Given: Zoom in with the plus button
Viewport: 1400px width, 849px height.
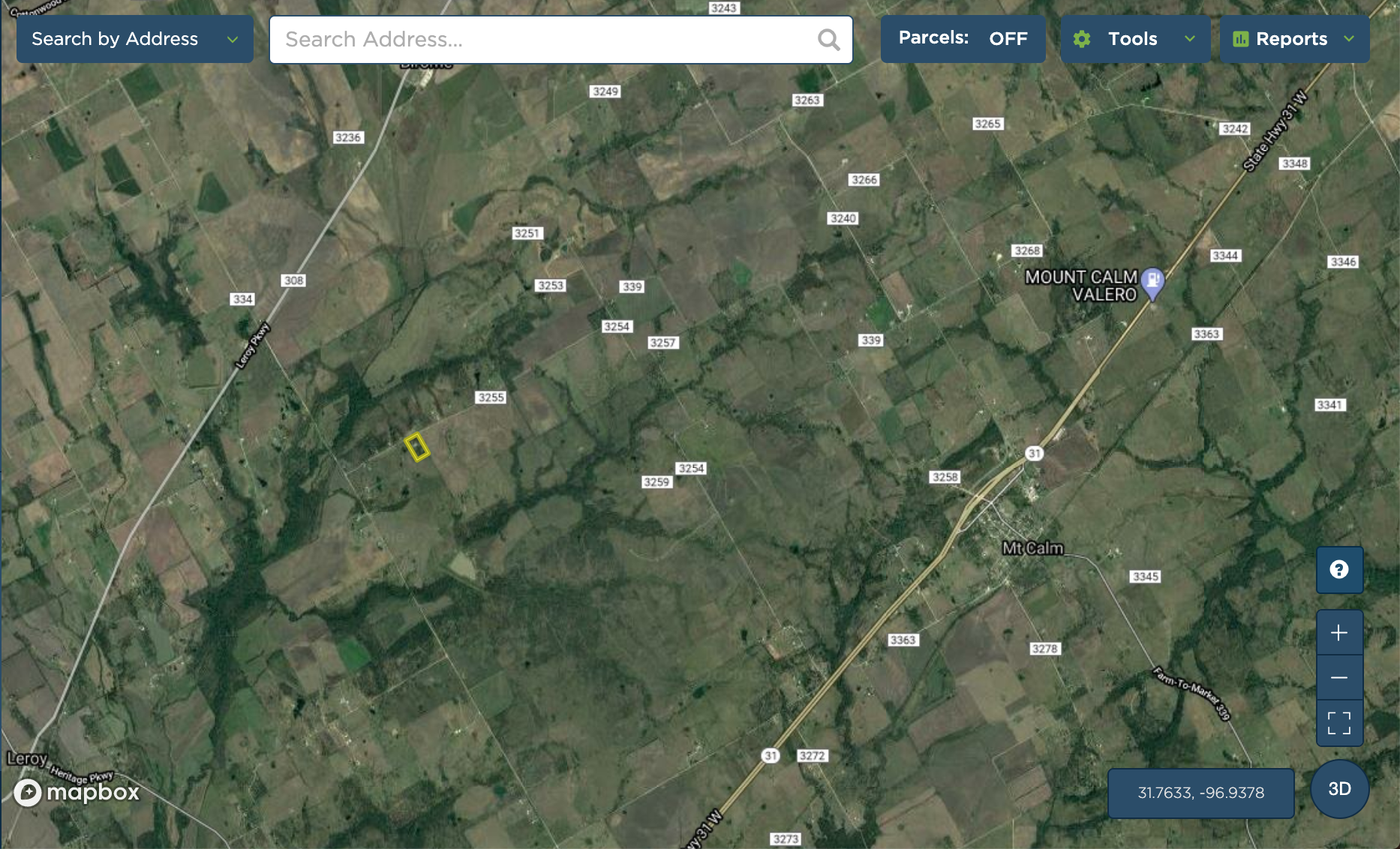Looking at the screenshot, I should (x=1338, y=633).
